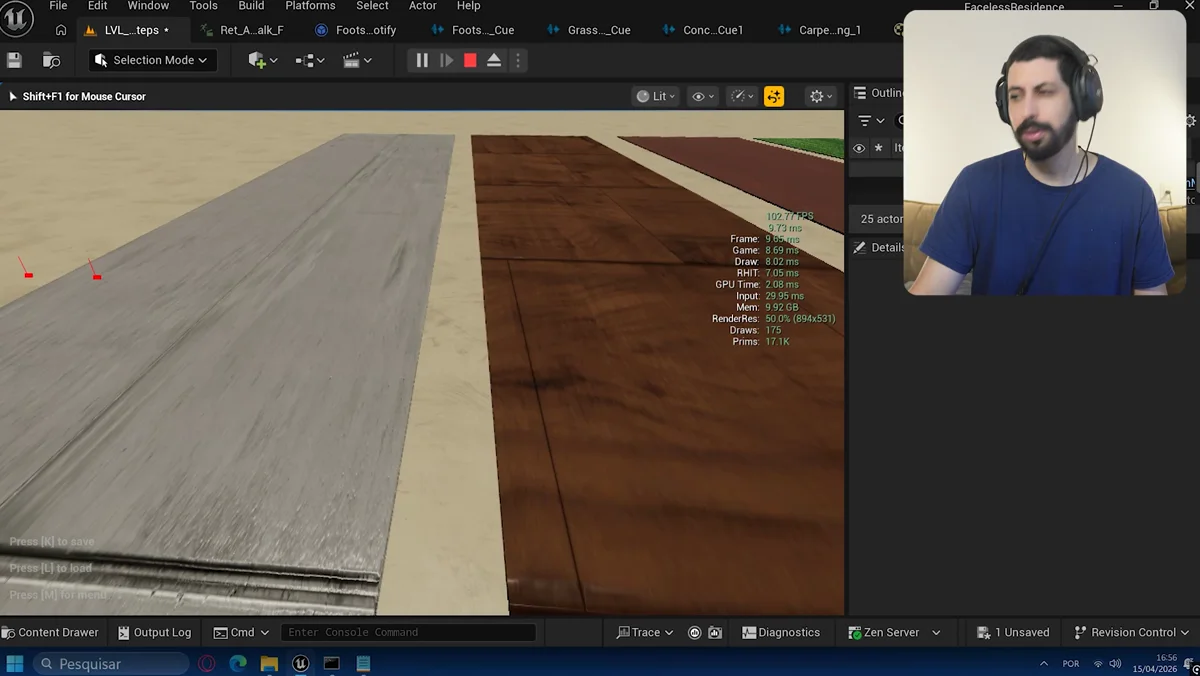The image size is (1200, 676).
Task: Click the Save current level icon
Action: coord(14,61)
